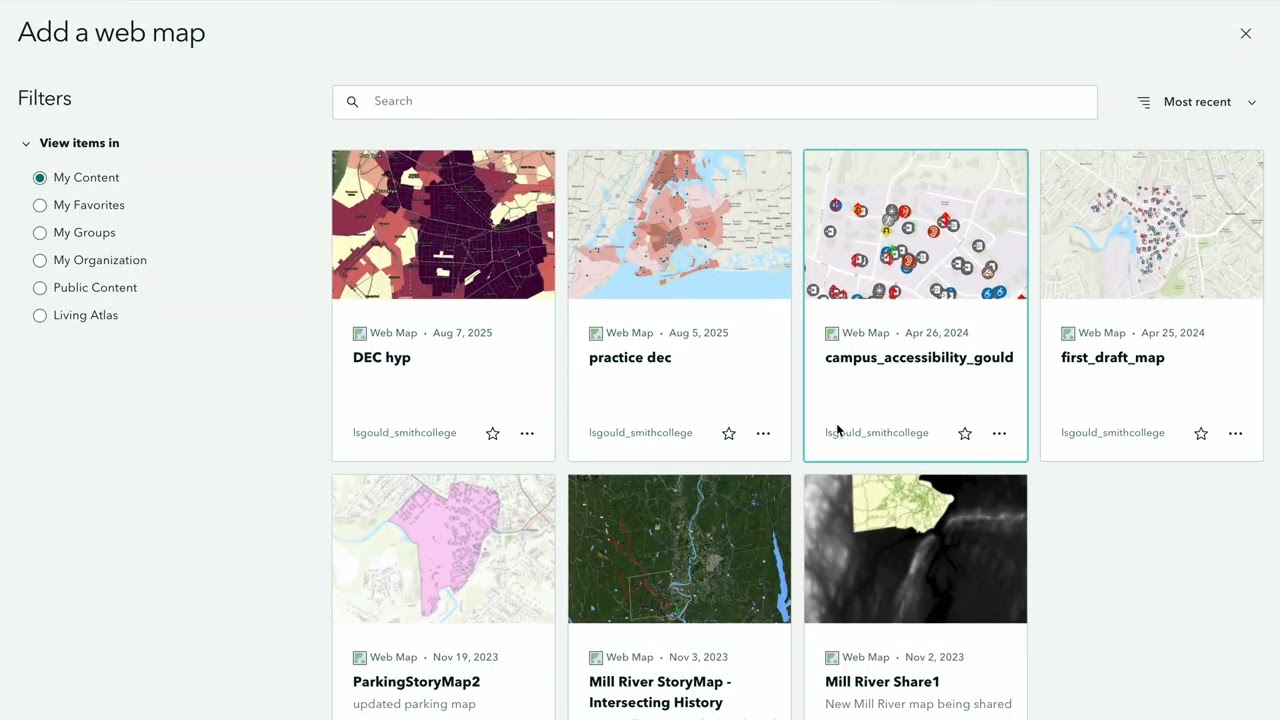Click the first_draft_map title
Image resolution: width=1280 pixels, height=720 pixels.
(1112, 358)
